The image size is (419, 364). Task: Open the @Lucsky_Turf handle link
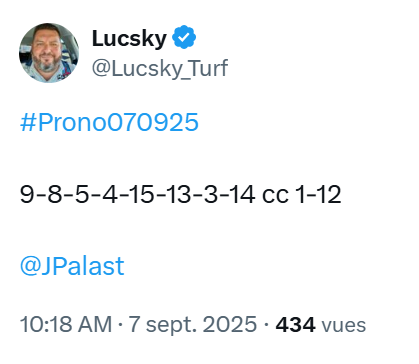(x=160, y=69)
